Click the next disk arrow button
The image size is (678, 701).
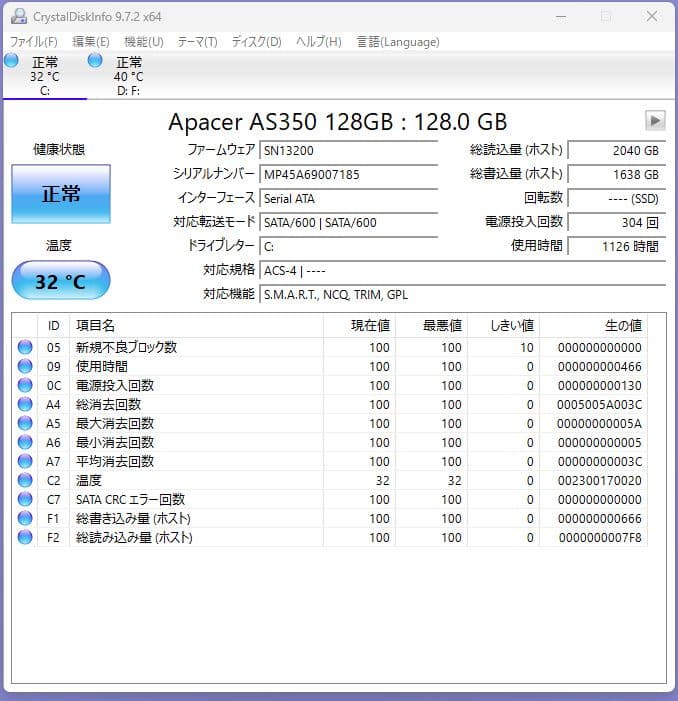655,120
